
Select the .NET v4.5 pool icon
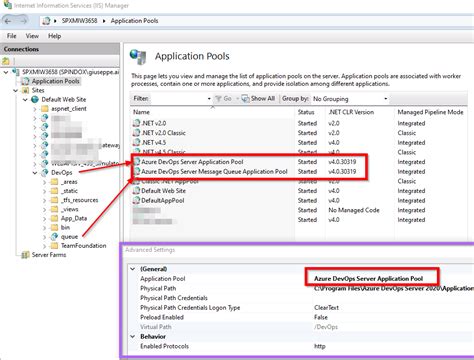[x=136, y=143]
